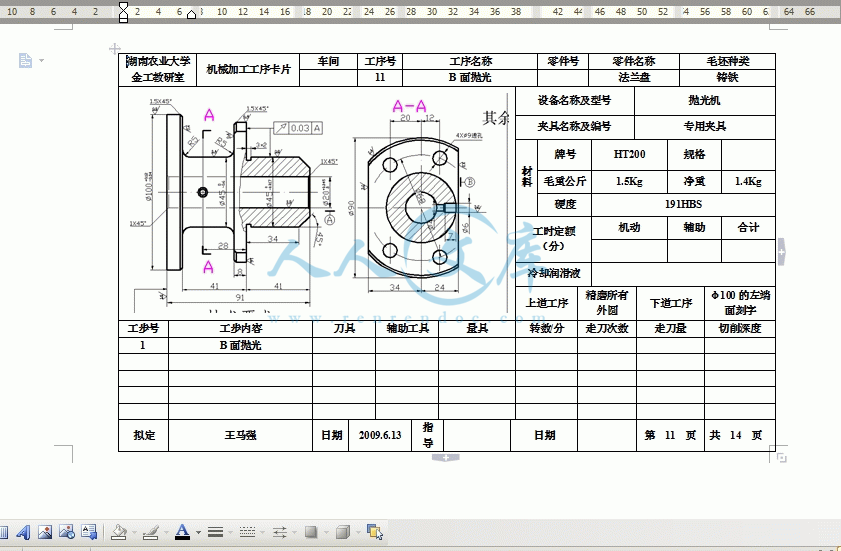Click the '机械加工工序卡片' title cell

[248, 70]
